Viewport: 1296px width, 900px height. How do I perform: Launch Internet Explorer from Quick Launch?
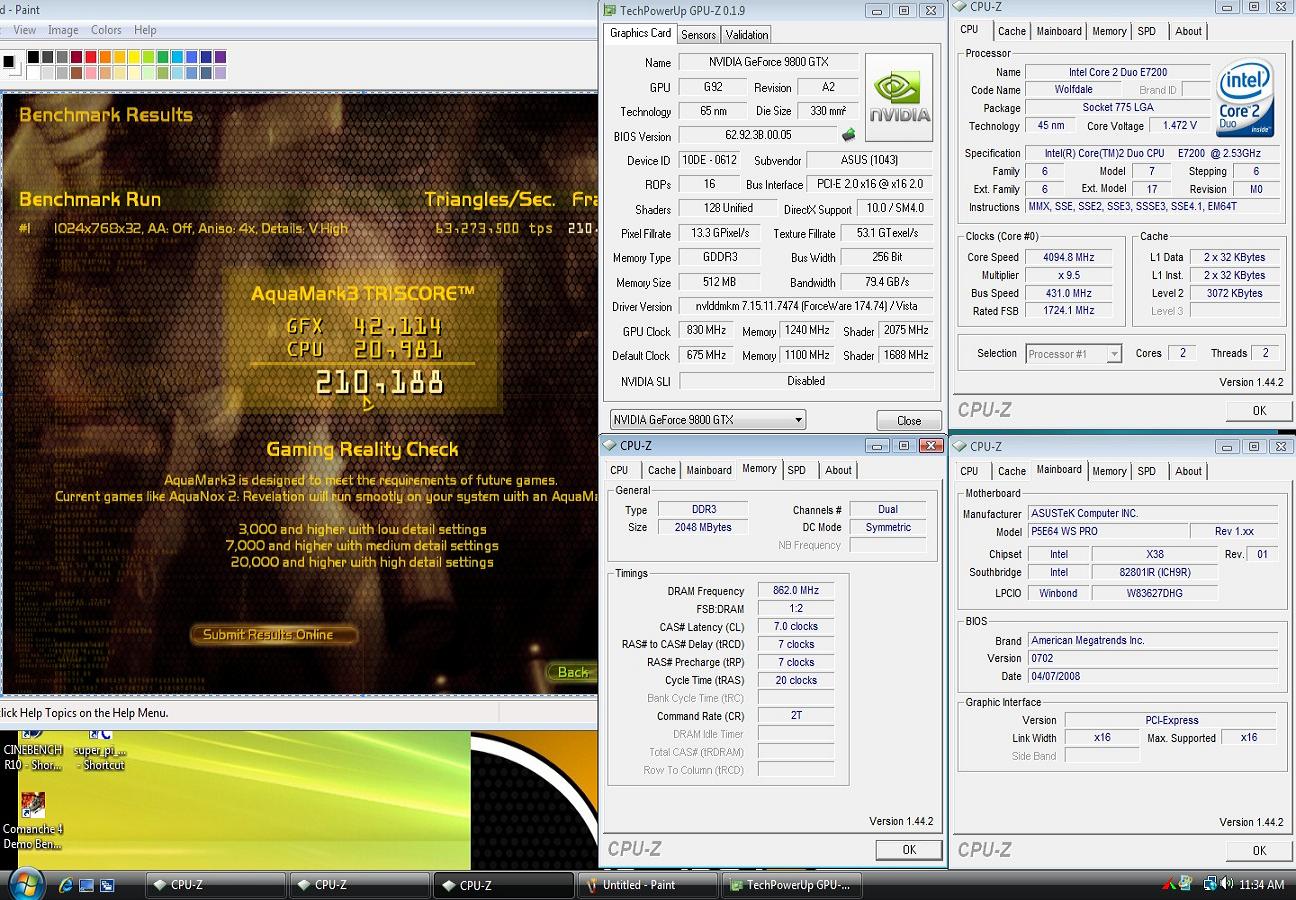tap(66, 885)
